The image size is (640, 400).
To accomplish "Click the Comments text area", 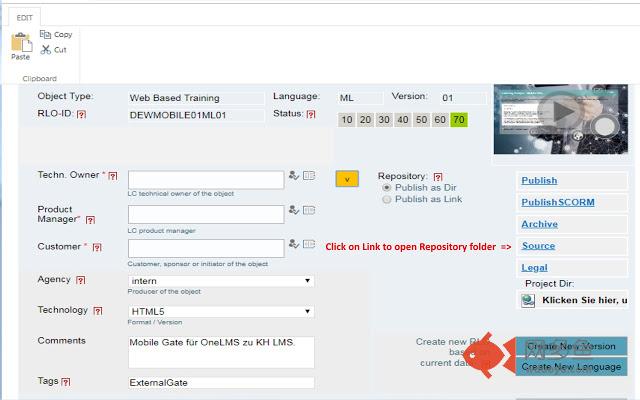I will click(221, 352).
